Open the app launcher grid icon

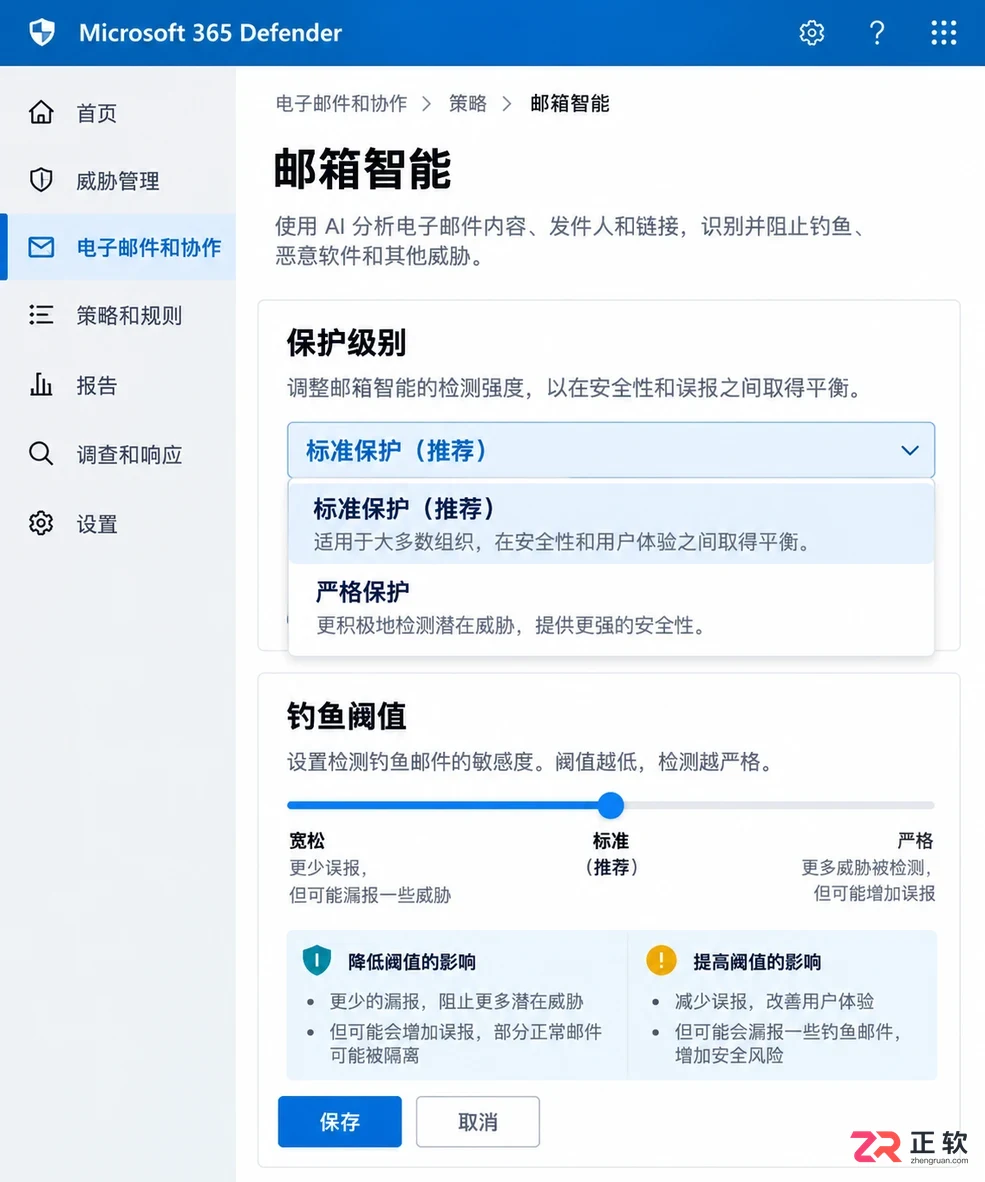pos(944,32)
